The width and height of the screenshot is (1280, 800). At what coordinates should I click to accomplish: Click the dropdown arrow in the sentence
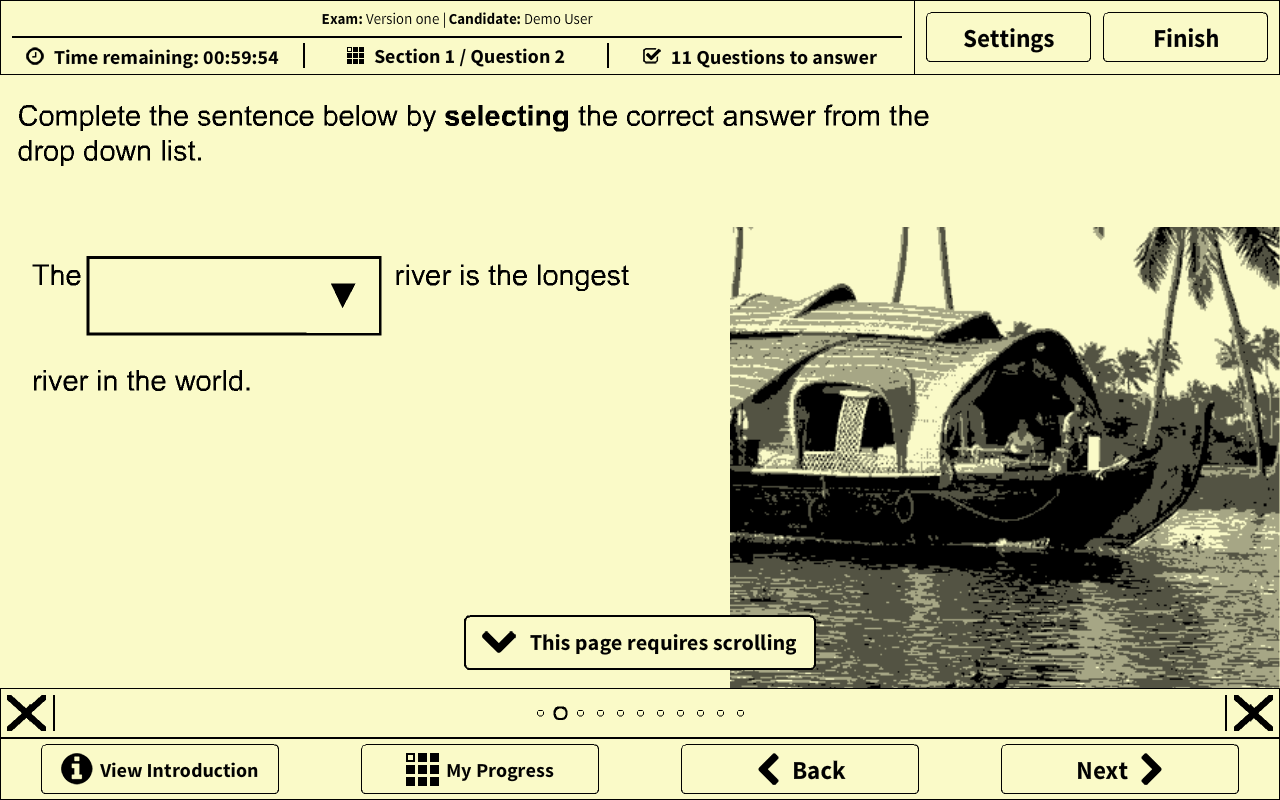[x=343, y=295]
